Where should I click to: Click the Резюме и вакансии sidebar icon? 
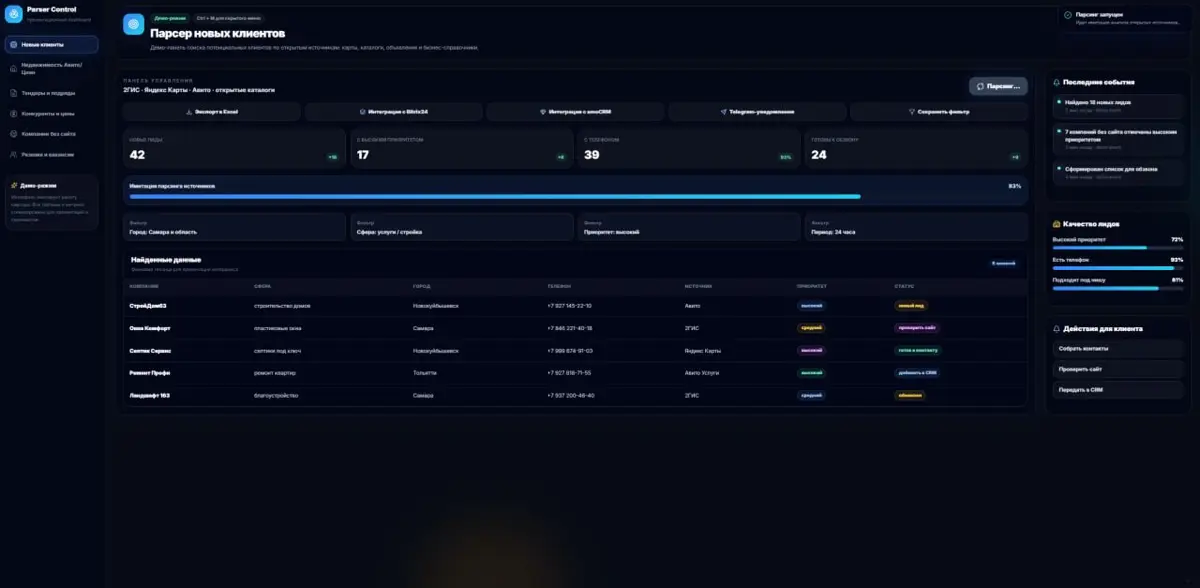point(13,155)
